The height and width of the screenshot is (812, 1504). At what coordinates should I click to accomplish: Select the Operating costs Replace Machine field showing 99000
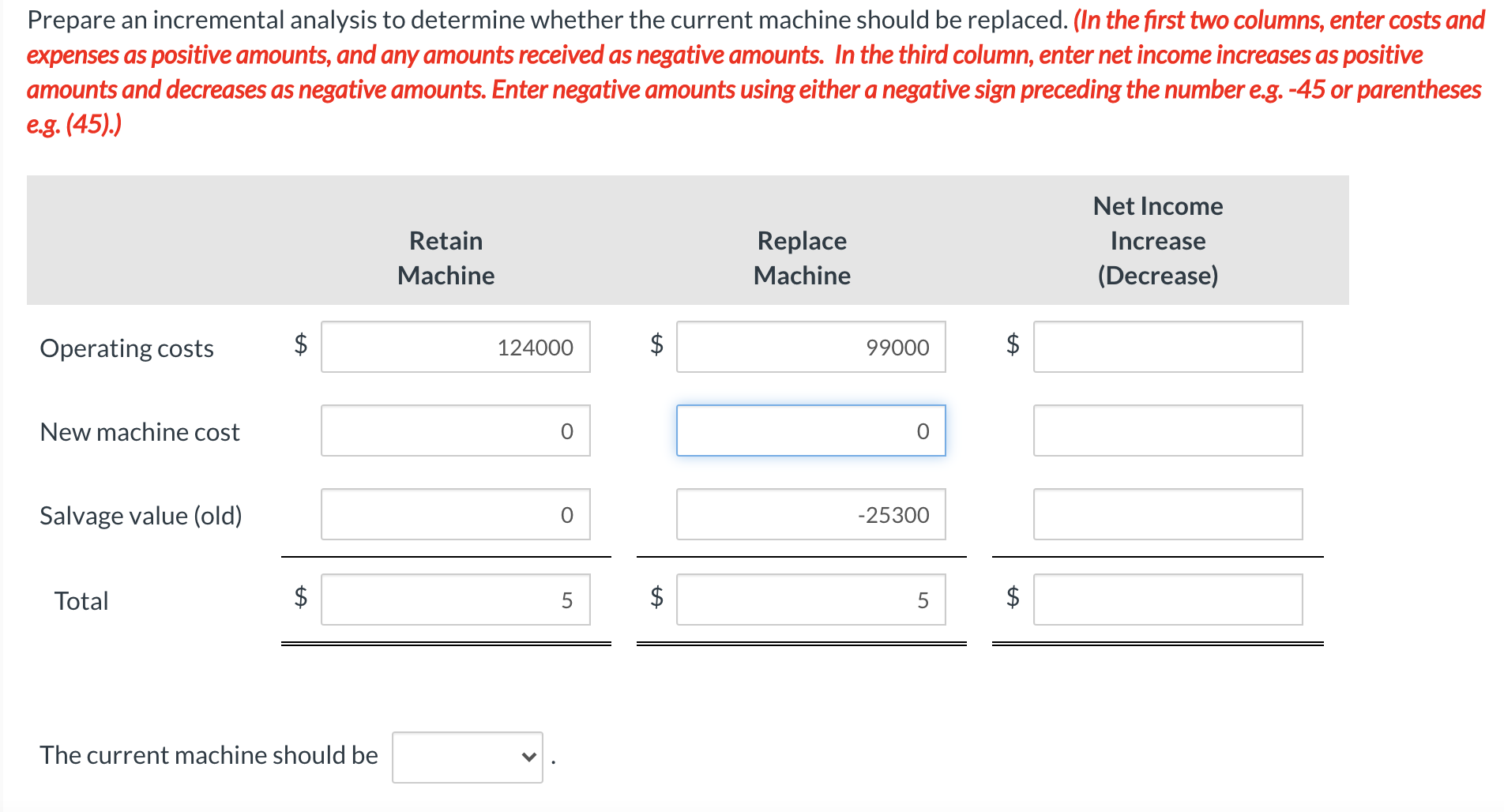pyautogui.click(x=811, y=347)
